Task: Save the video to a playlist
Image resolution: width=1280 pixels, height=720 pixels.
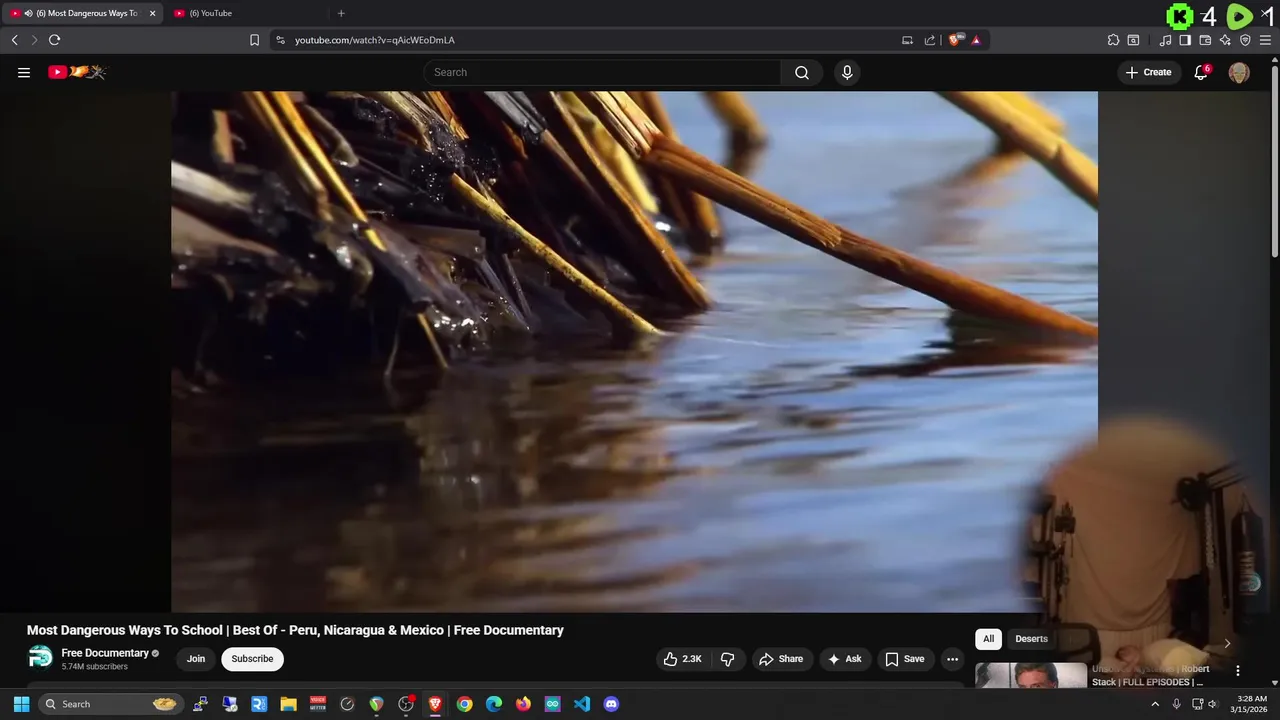Action: (905, 659)
